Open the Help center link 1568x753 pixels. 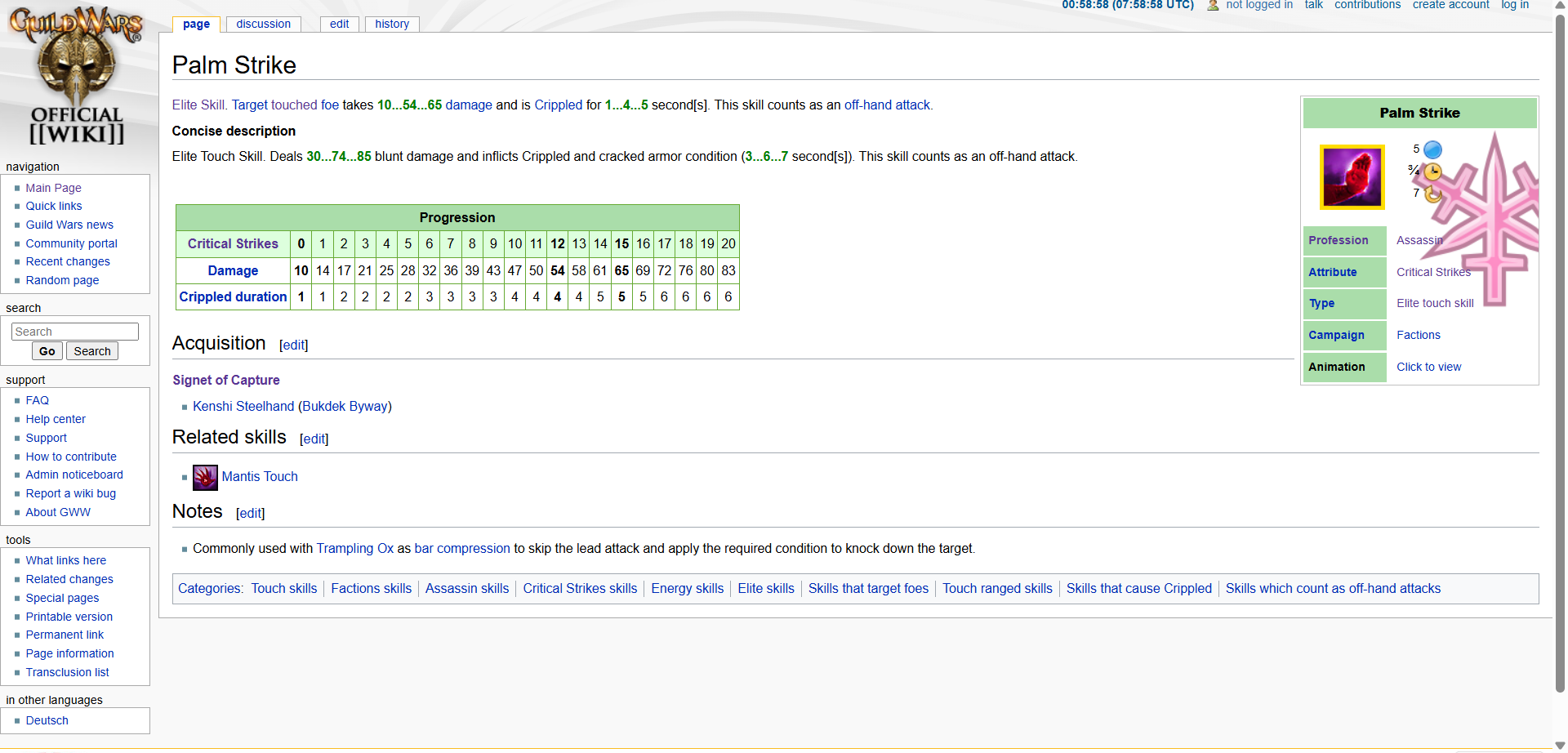56,419
